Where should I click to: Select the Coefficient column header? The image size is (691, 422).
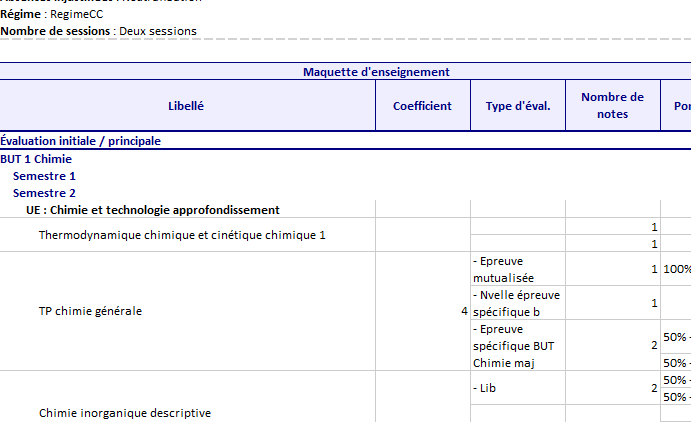coord(422,106)
